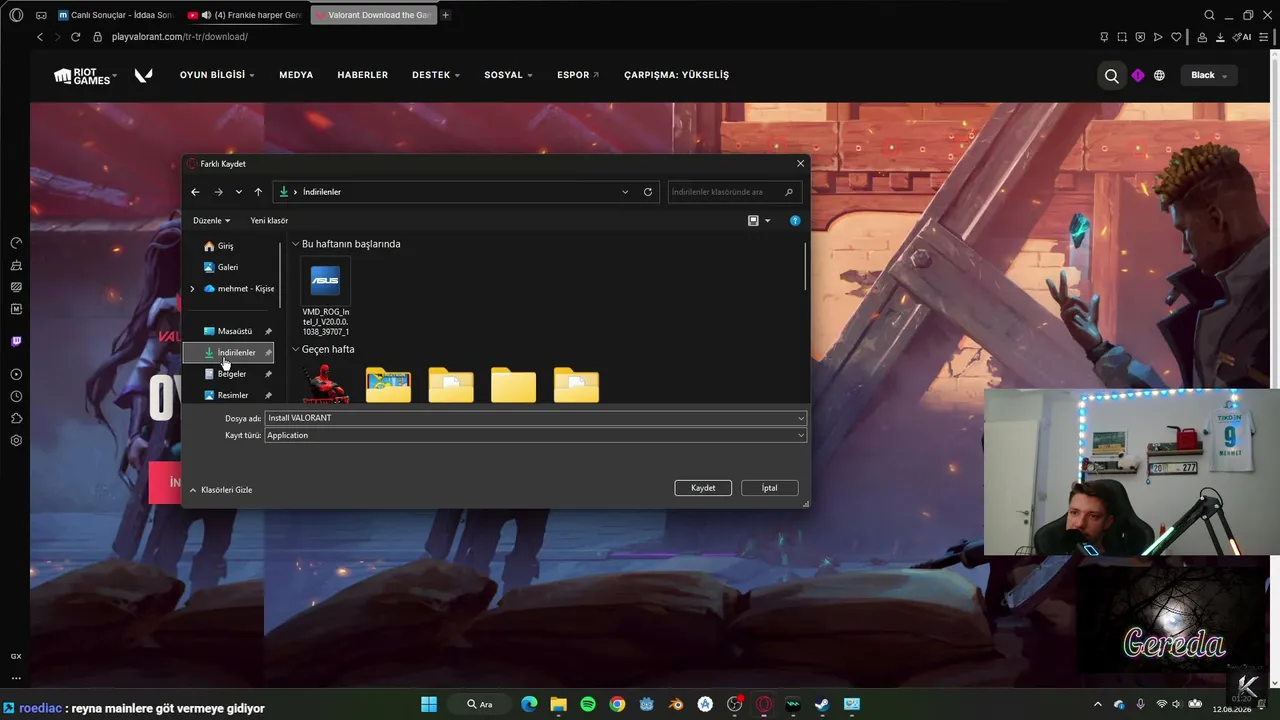Open ÇARPIŞMA: YÜKSELİŞ navigation item

click(x=676, y=75)
